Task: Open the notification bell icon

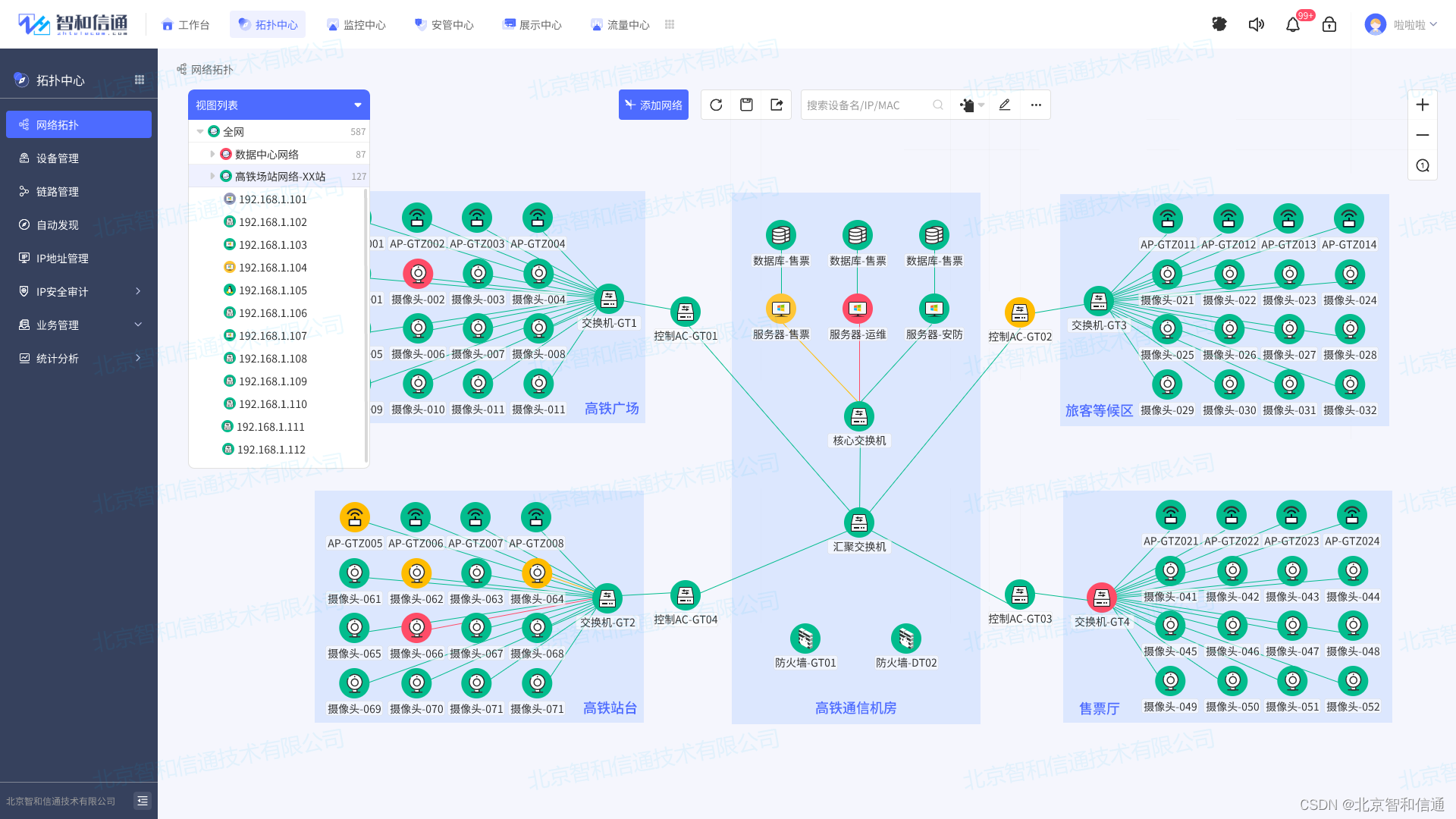Action: 1293,24
